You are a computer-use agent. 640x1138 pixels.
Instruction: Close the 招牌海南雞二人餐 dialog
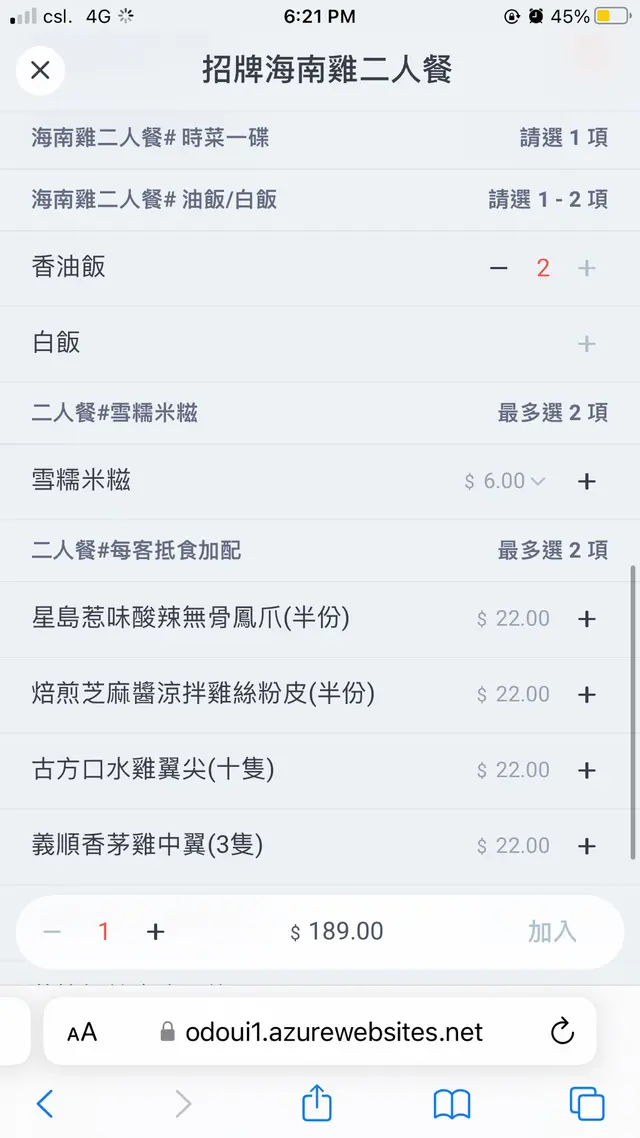(x=40, y=70)
